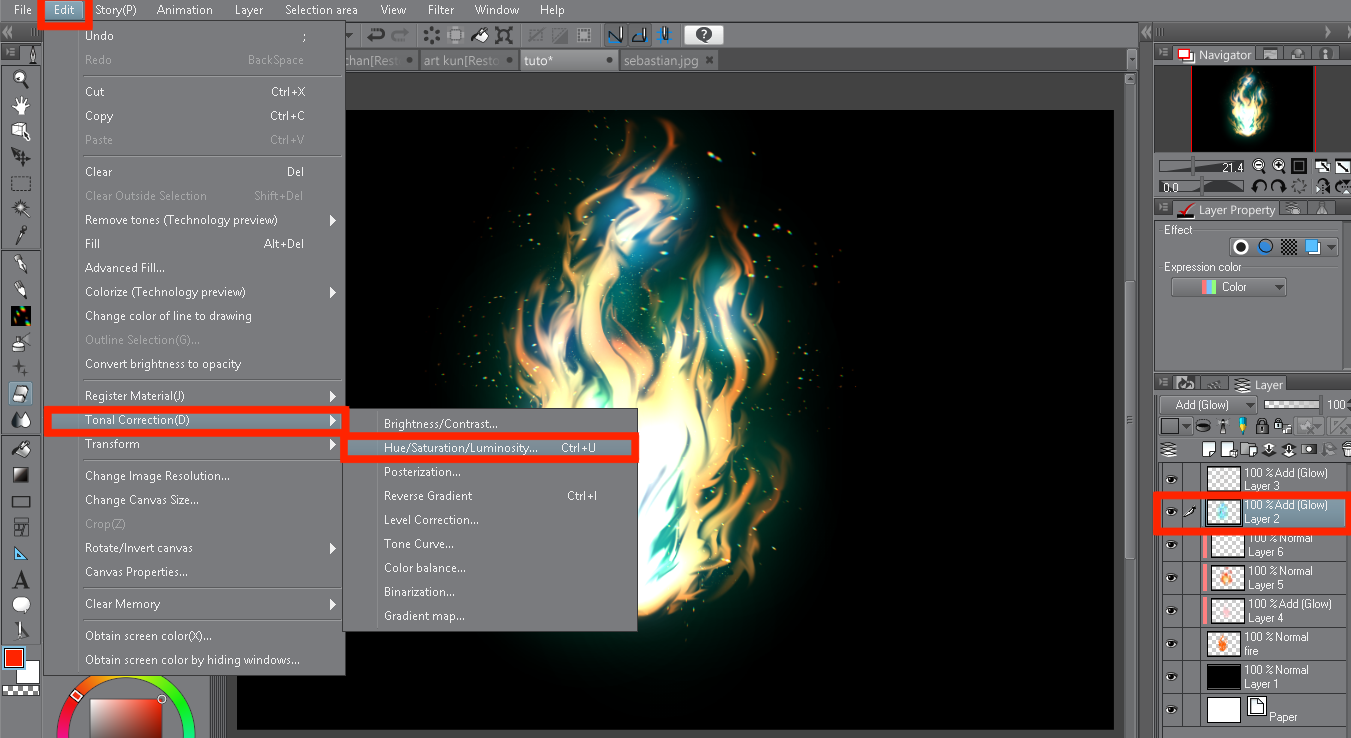Viewport: 1351px width, 738px height.
Task: Select the Zoom magnifier tool
Action: point(20,79)
